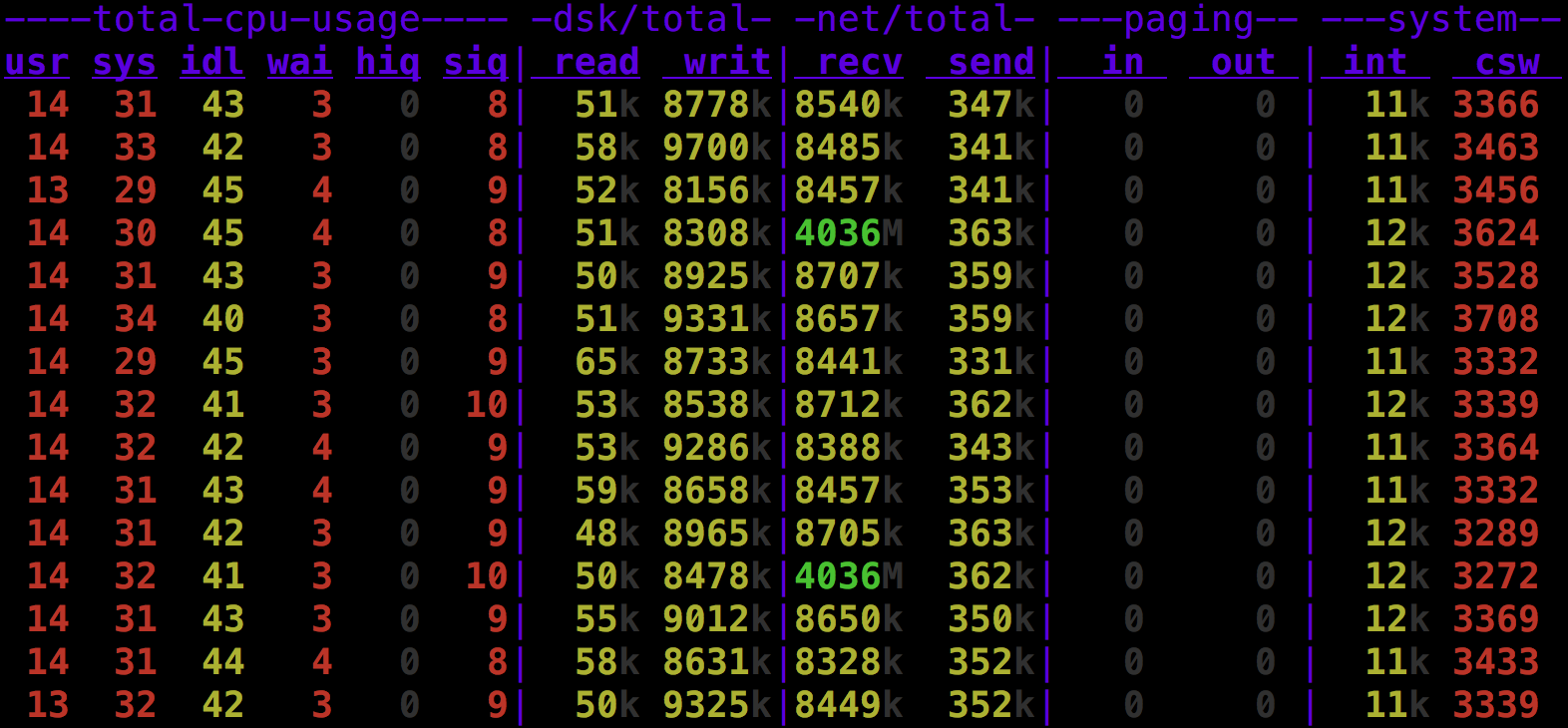
Task: Click the writ value 8631k
Action: [717, 662]
